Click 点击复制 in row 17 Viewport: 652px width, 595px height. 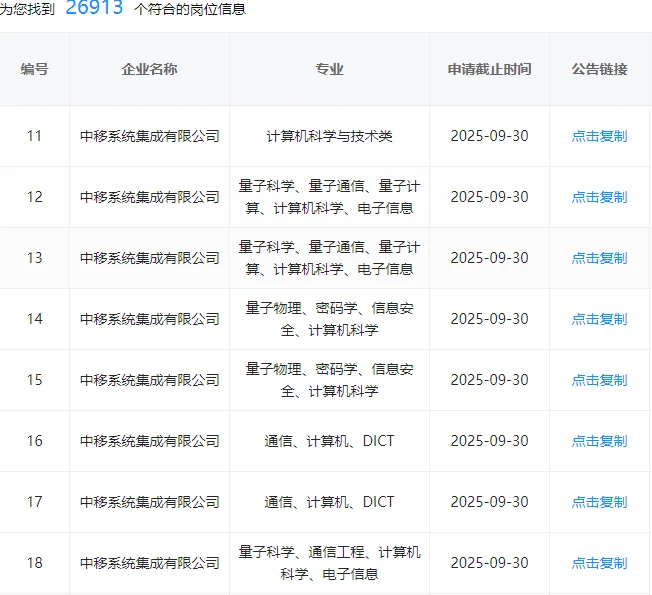tap(599, 502)
